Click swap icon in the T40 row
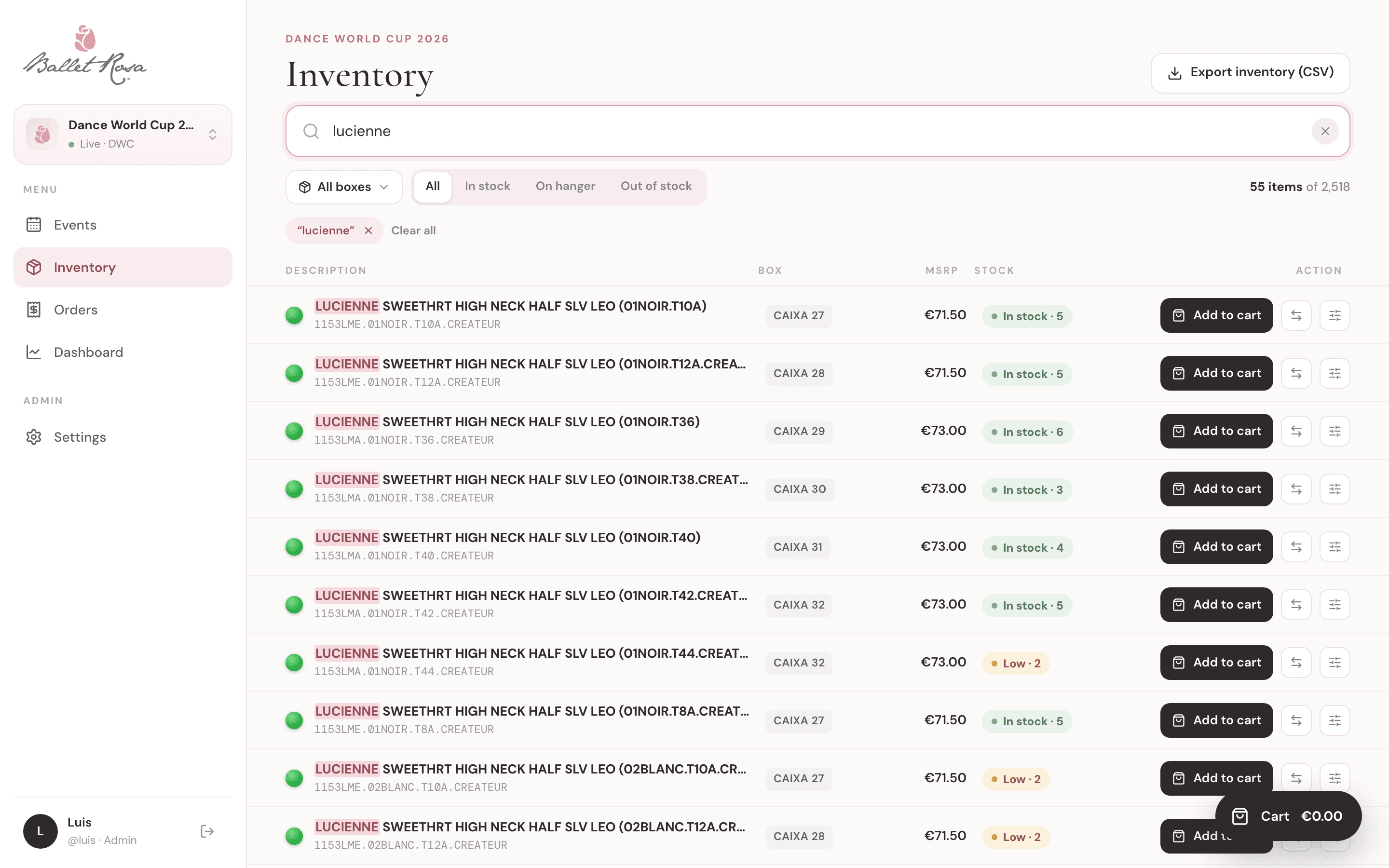The height and width of the screenshot is (868, 1389). (x=1296, y=546)
